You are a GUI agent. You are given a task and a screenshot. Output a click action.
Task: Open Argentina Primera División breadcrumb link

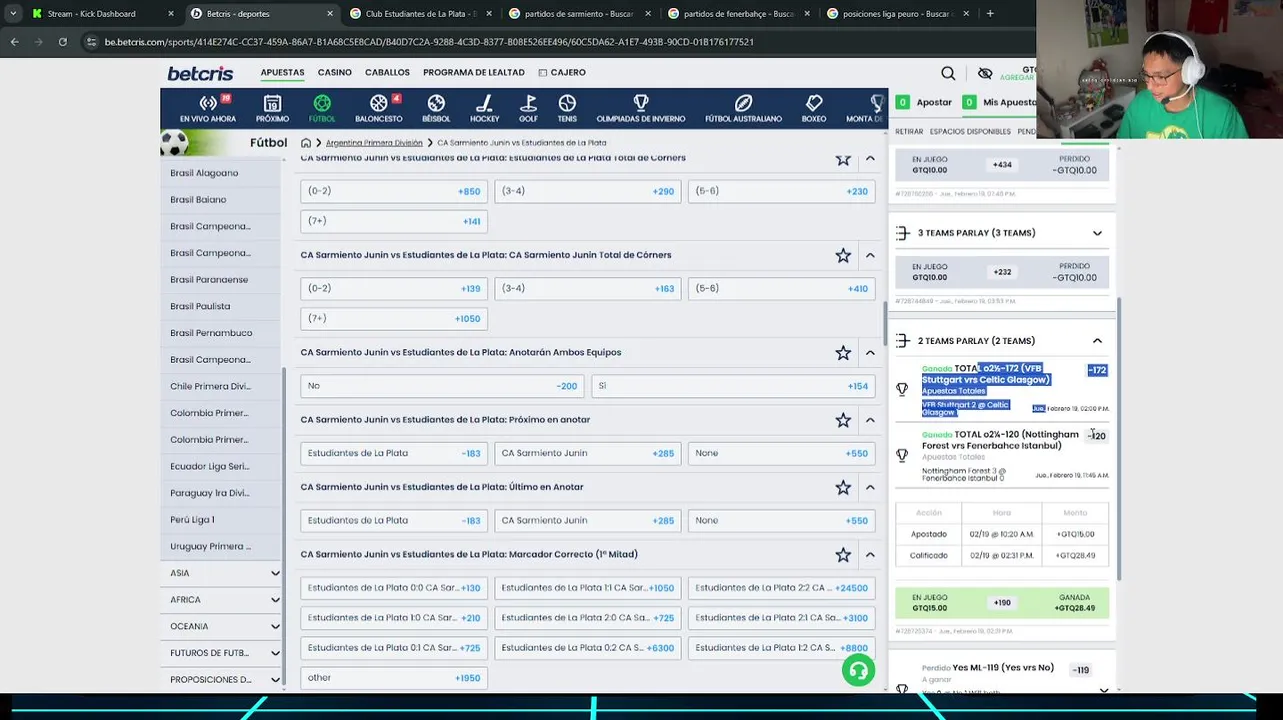374,143
